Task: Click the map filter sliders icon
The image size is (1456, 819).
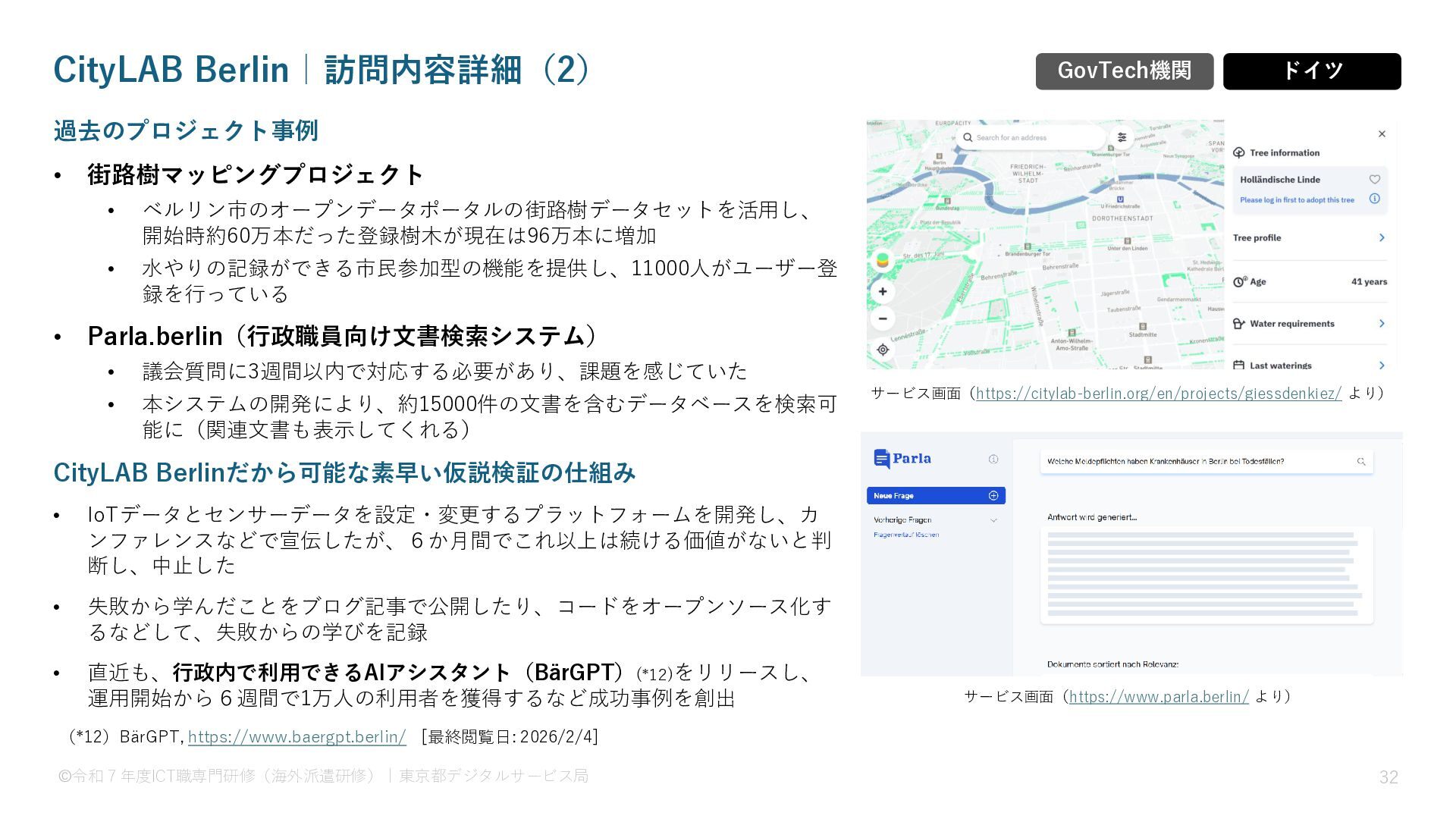Action: pyautogui.click(x=1122, y=137)
